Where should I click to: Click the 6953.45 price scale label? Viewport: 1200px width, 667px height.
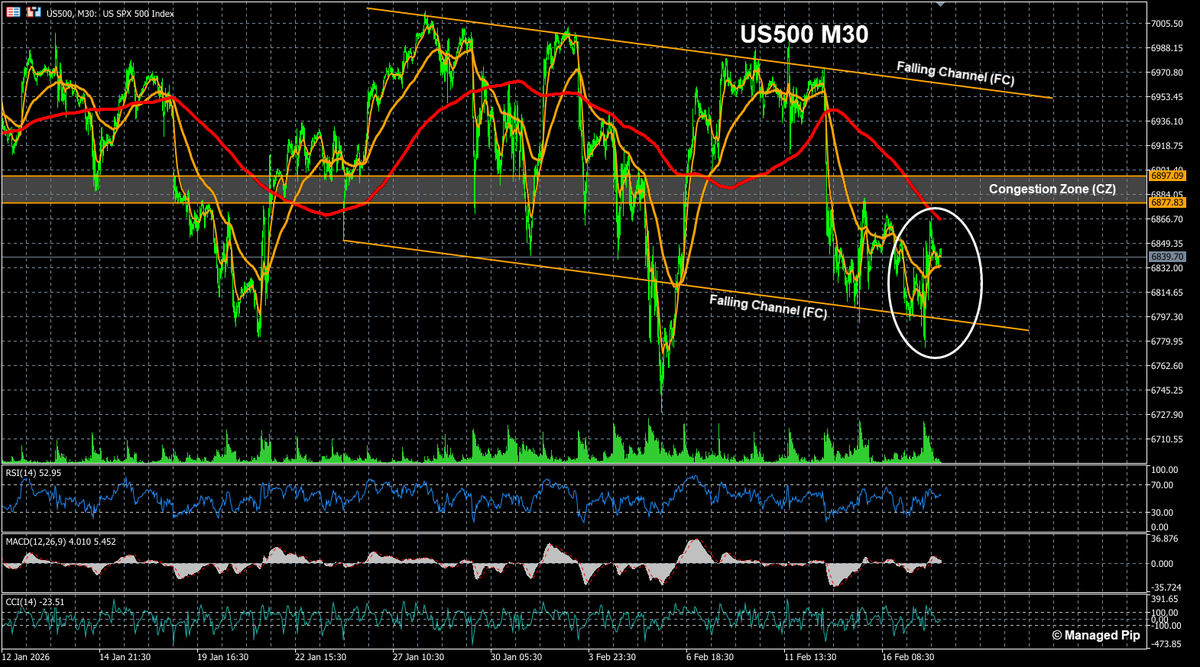tap(1167, 97)
